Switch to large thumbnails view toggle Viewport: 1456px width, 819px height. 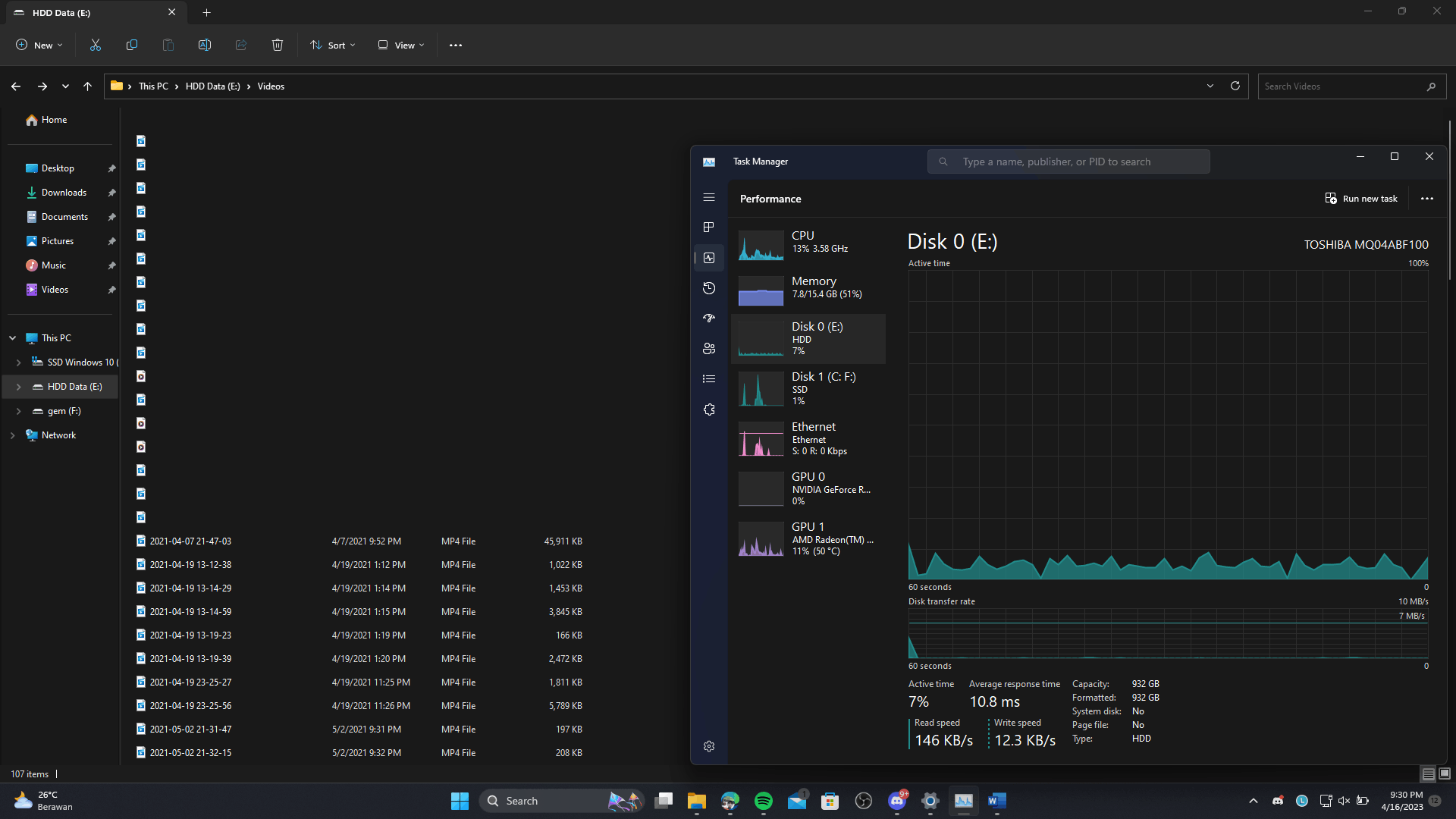click(x=1445, y=773)
